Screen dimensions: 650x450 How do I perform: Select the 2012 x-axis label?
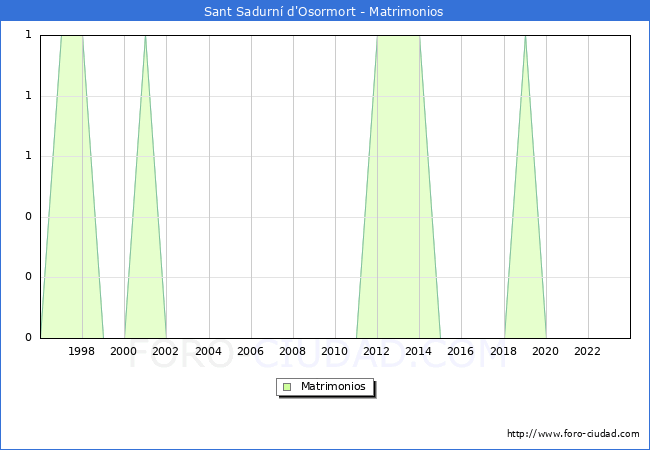[377, 351]
